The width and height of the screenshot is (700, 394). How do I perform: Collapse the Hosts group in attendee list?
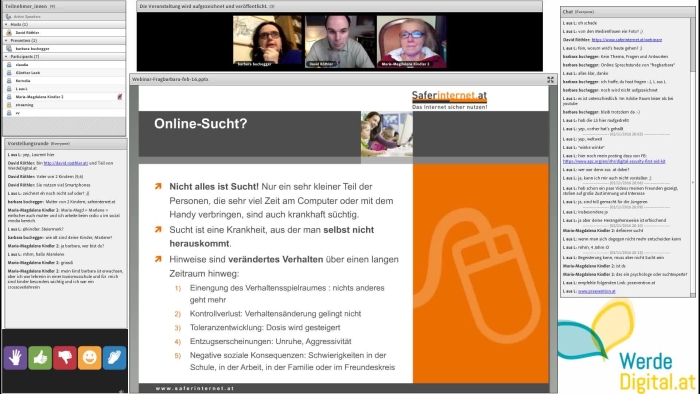click(6, 25)
